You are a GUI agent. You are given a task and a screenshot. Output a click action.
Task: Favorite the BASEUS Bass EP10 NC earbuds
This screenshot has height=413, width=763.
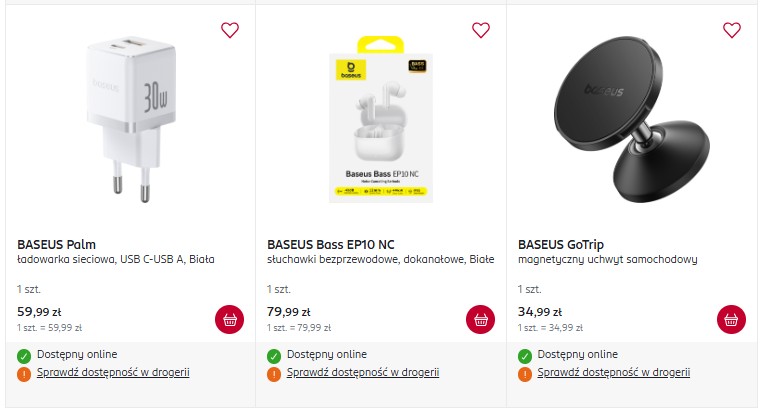click(x=481, y=30)
